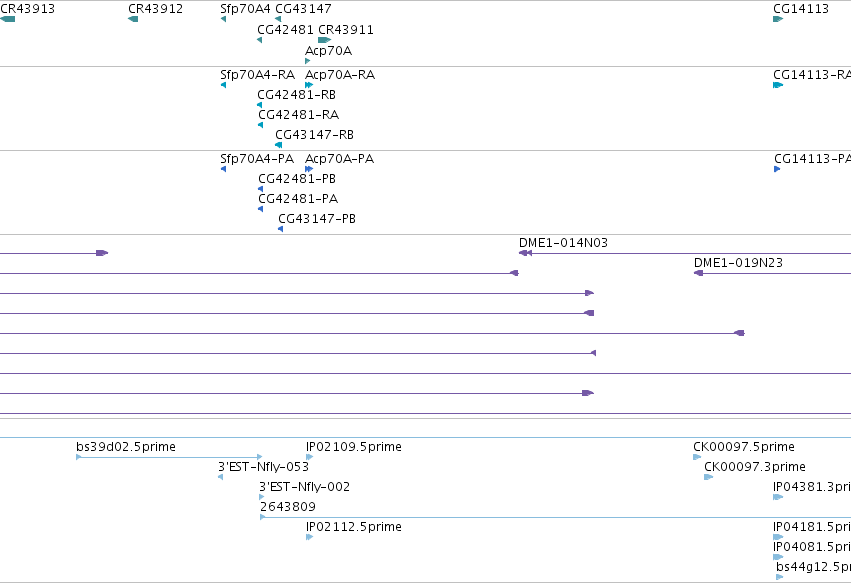Click the CR43911 gene label
The width and height of the screenshot is (851, 583).
346,30
